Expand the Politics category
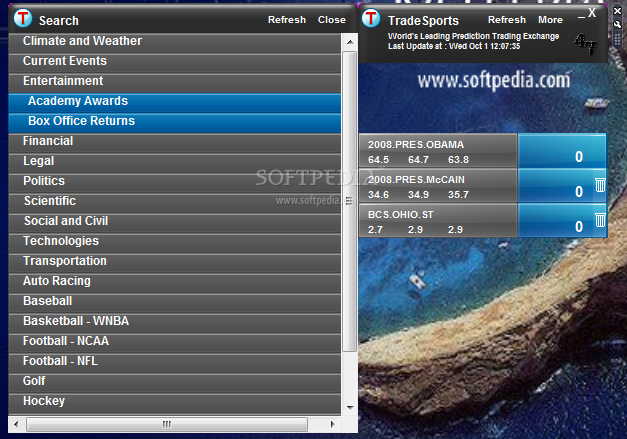Screen dimensions: 627x439 [x=175, y=183]
